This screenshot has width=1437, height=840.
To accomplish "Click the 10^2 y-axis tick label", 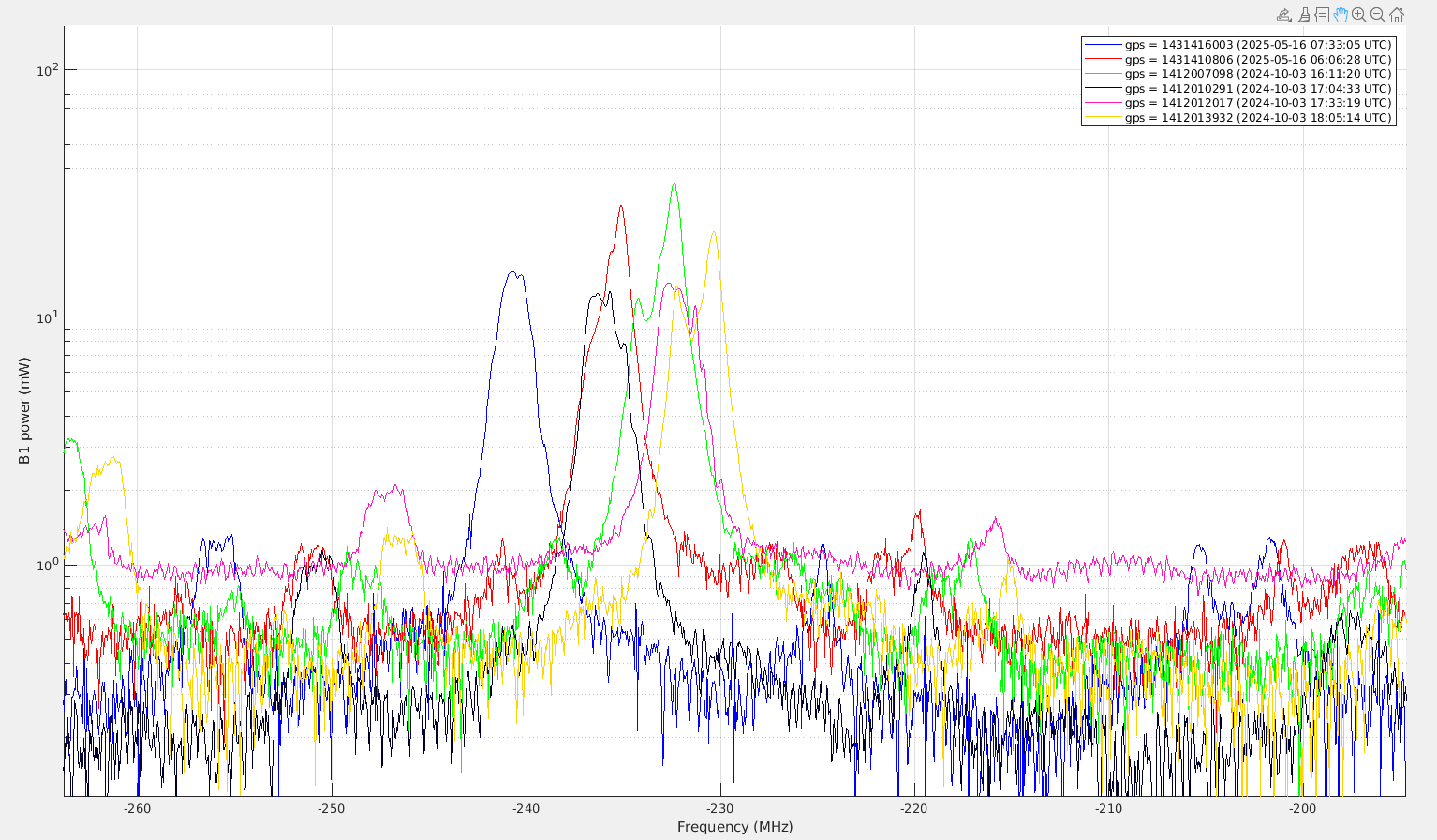I will [47, 69].
